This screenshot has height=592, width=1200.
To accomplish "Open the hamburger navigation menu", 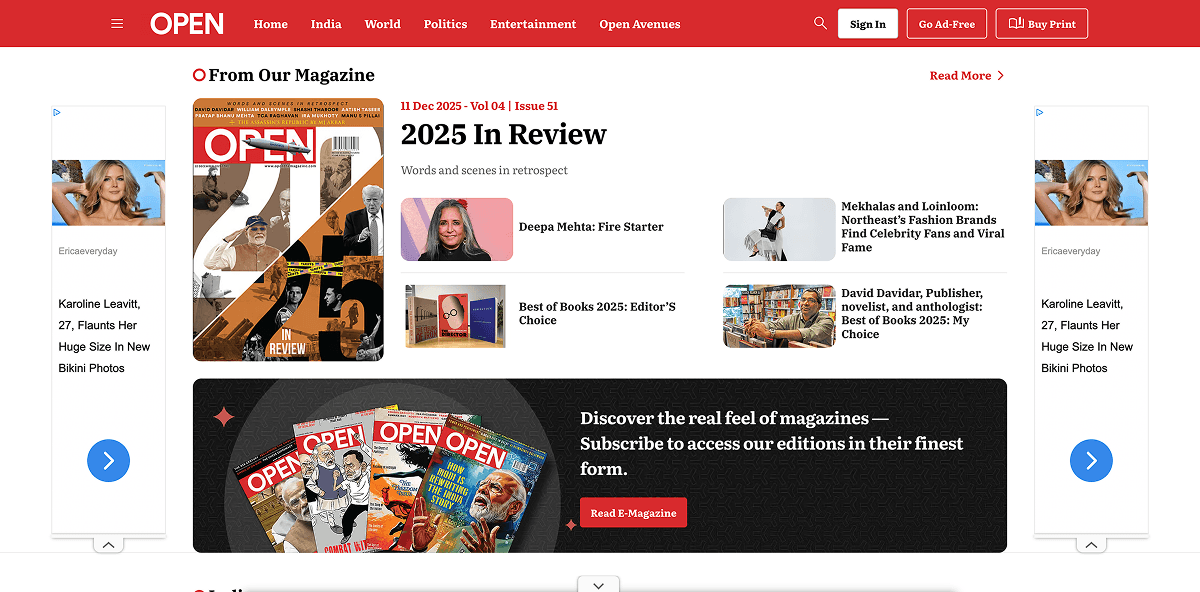I will tap(117, 23).
